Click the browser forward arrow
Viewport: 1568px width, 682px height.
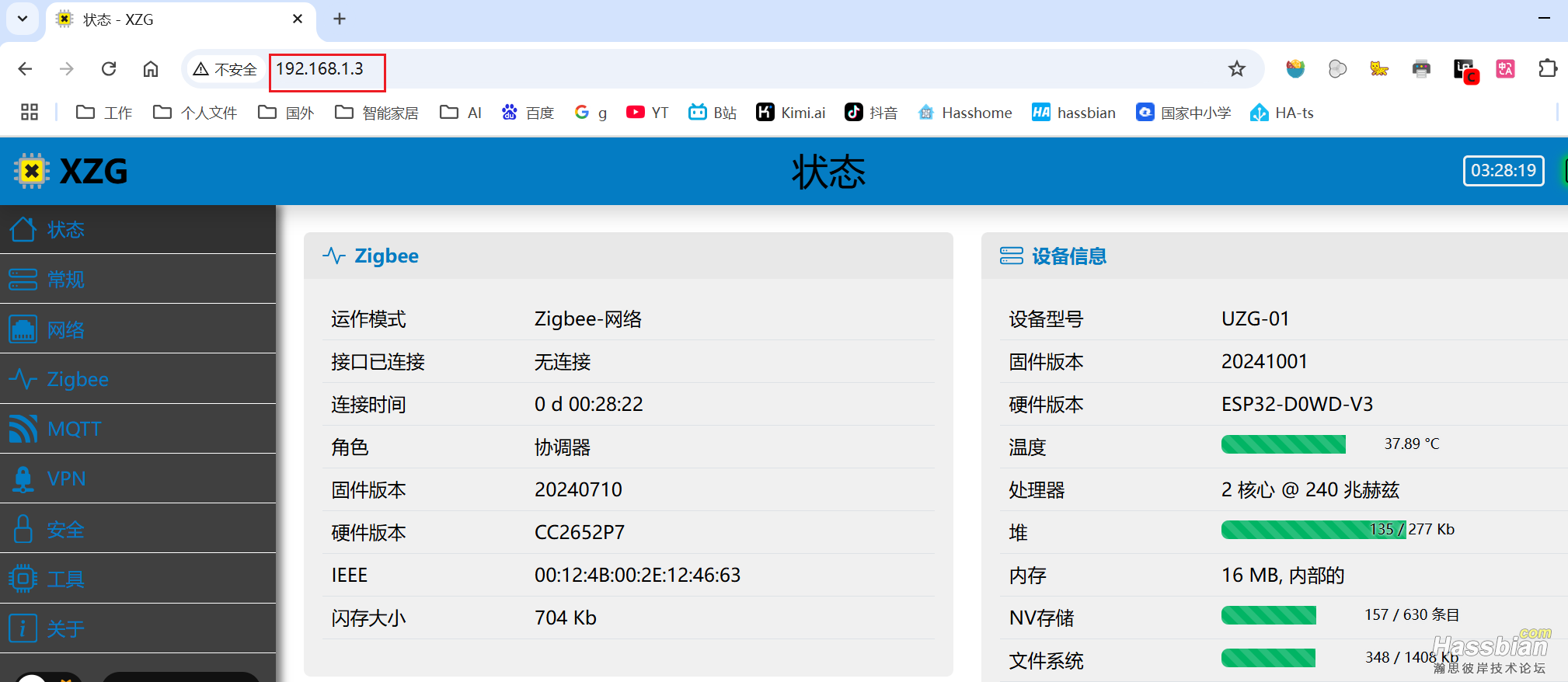(x=67, y=69)
